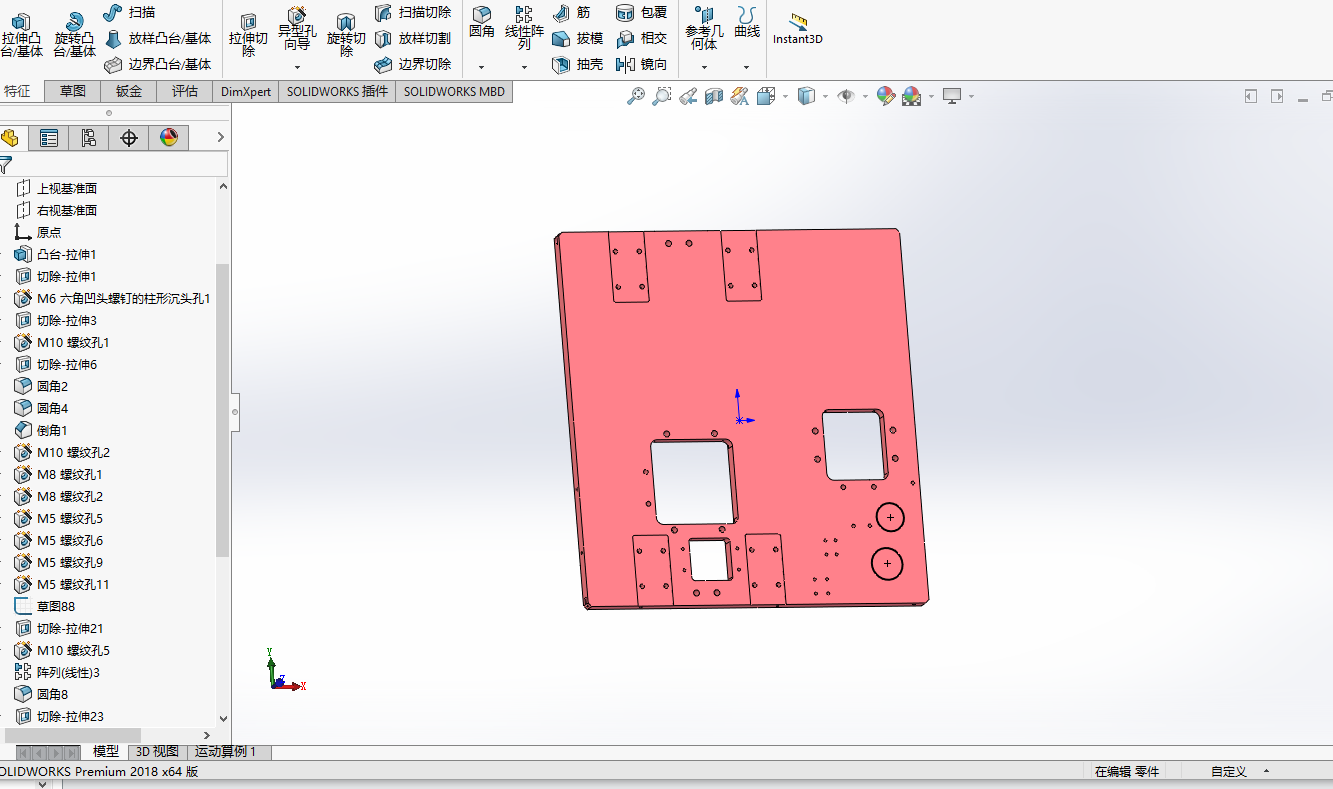Apply the 圆角 fillet tool

click(x=482, y=24)
